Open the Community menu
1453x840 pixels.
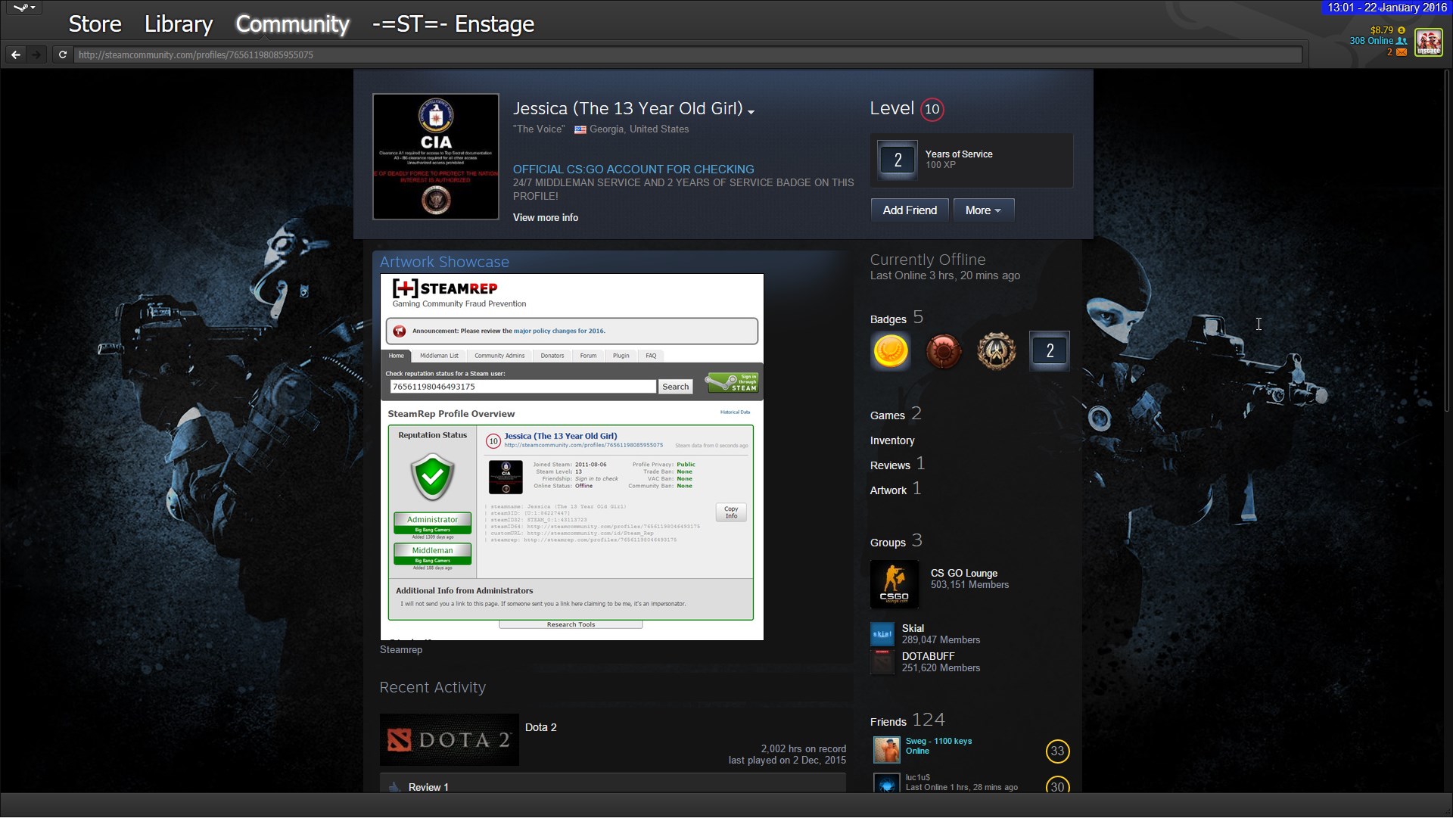tap(292, 24)
